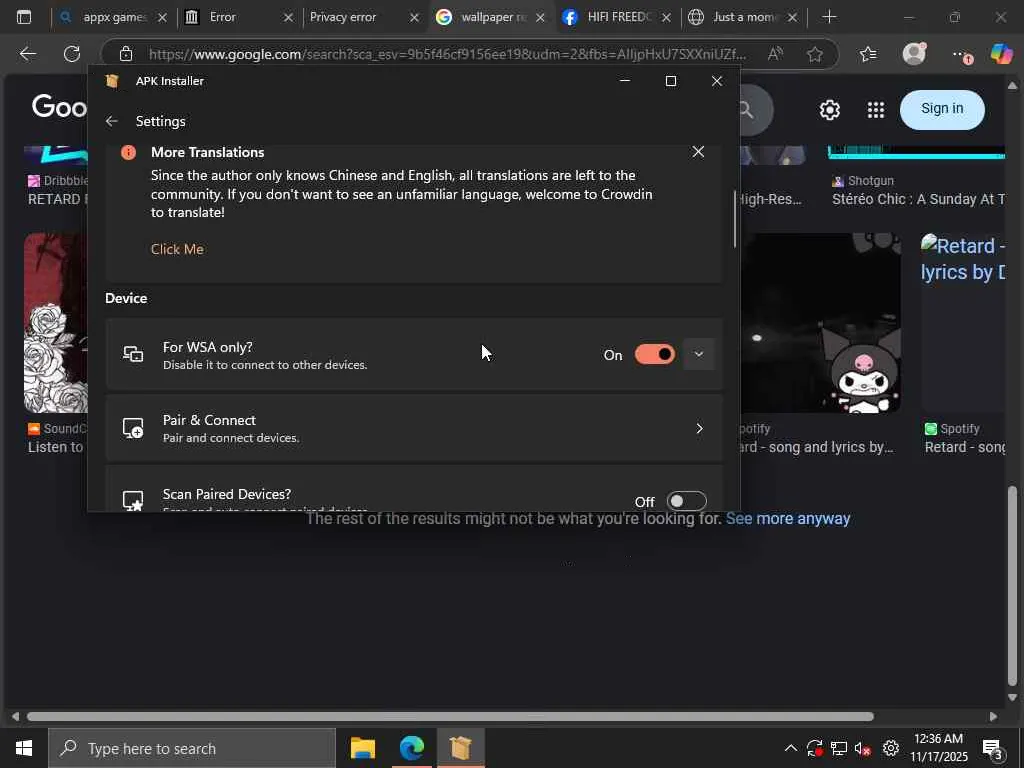Screen dimensions: 1024x768
Task: Open a new browser tab
Action: point(829,17)
